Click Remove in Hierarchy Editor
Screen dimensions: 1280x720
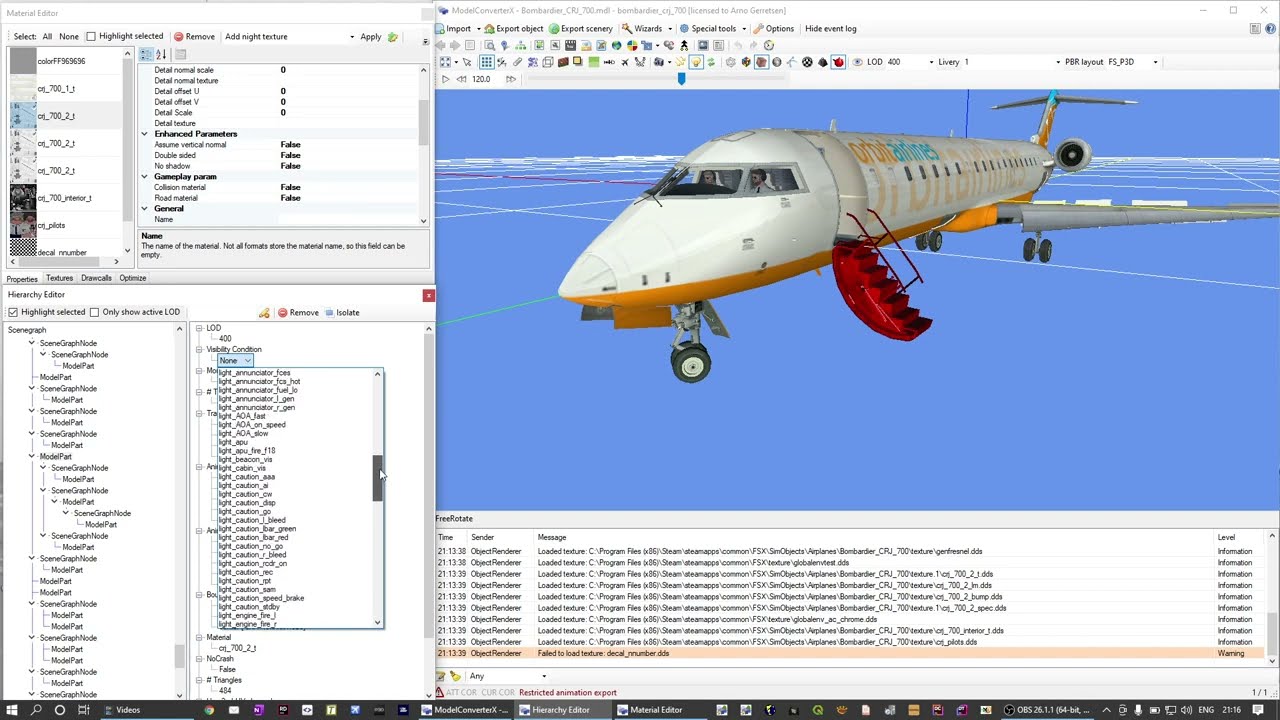[298, 313]
